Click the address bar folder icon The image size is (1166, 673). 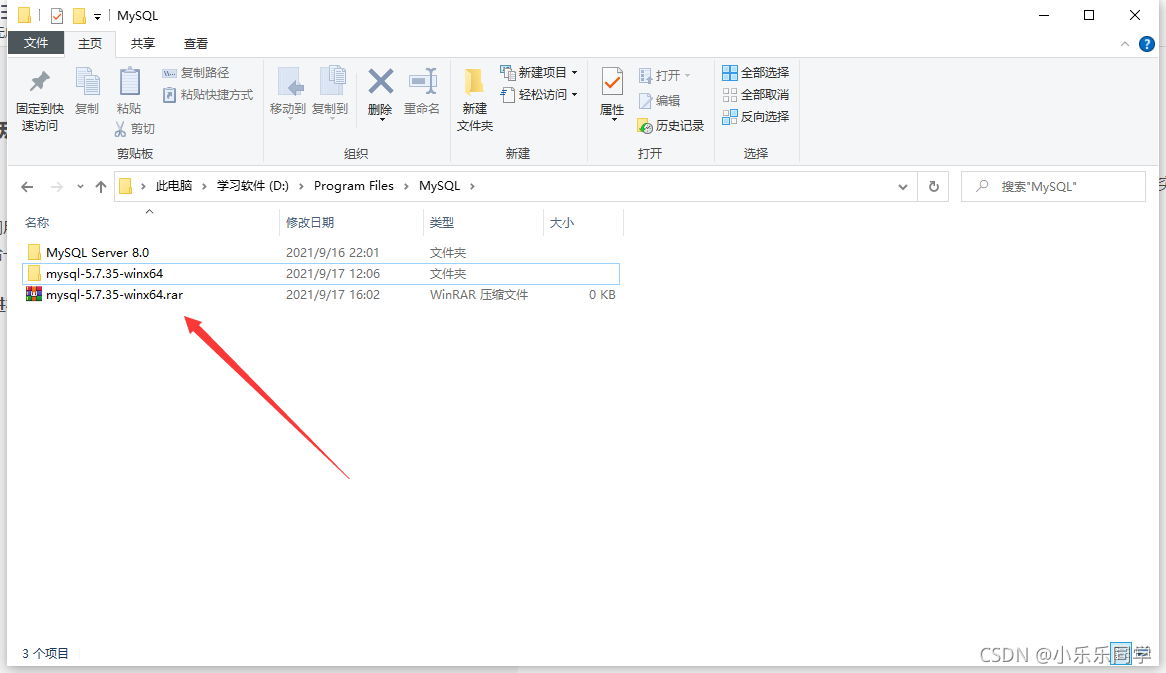point(126,186)
